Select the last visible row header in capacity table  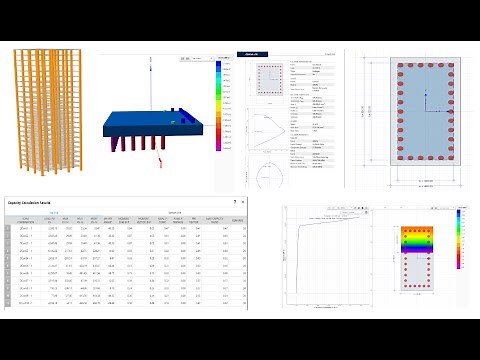(x=7, y=303)
